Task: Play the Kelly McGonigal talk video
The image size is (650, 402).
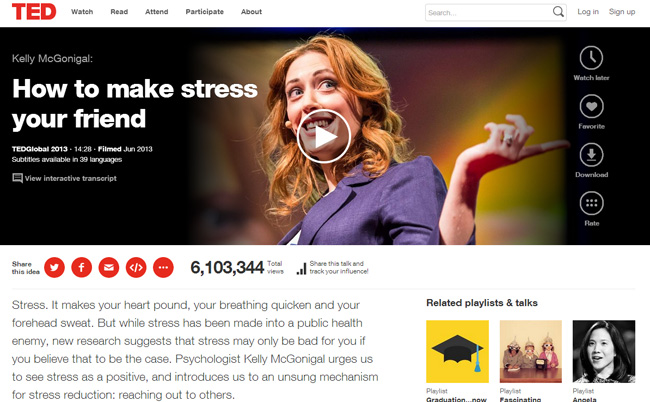Action: coord(324,137)
